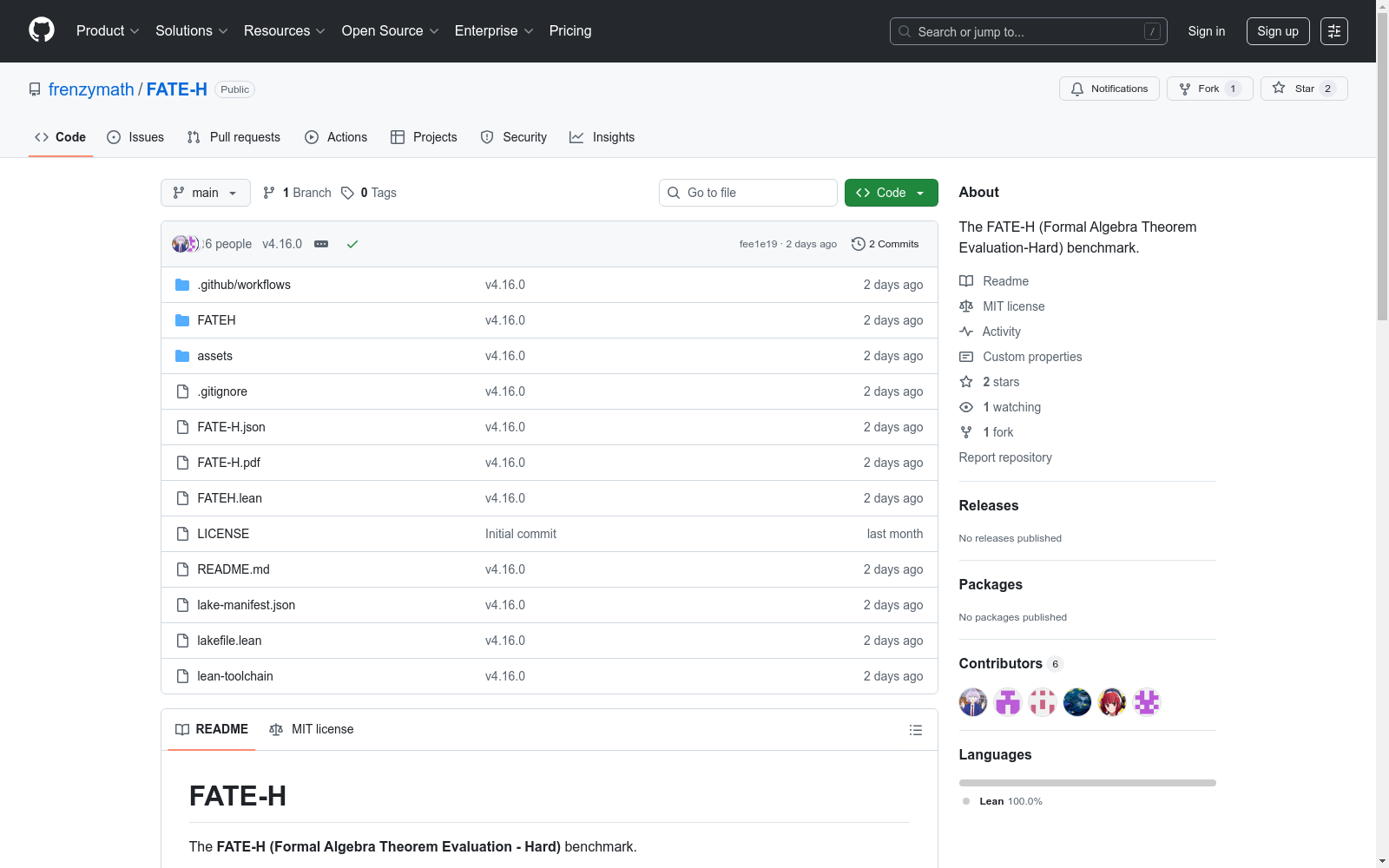This screenshot has height=868, width=1389.
Task: Open the Initial commit message link
Action: (521, 534)
